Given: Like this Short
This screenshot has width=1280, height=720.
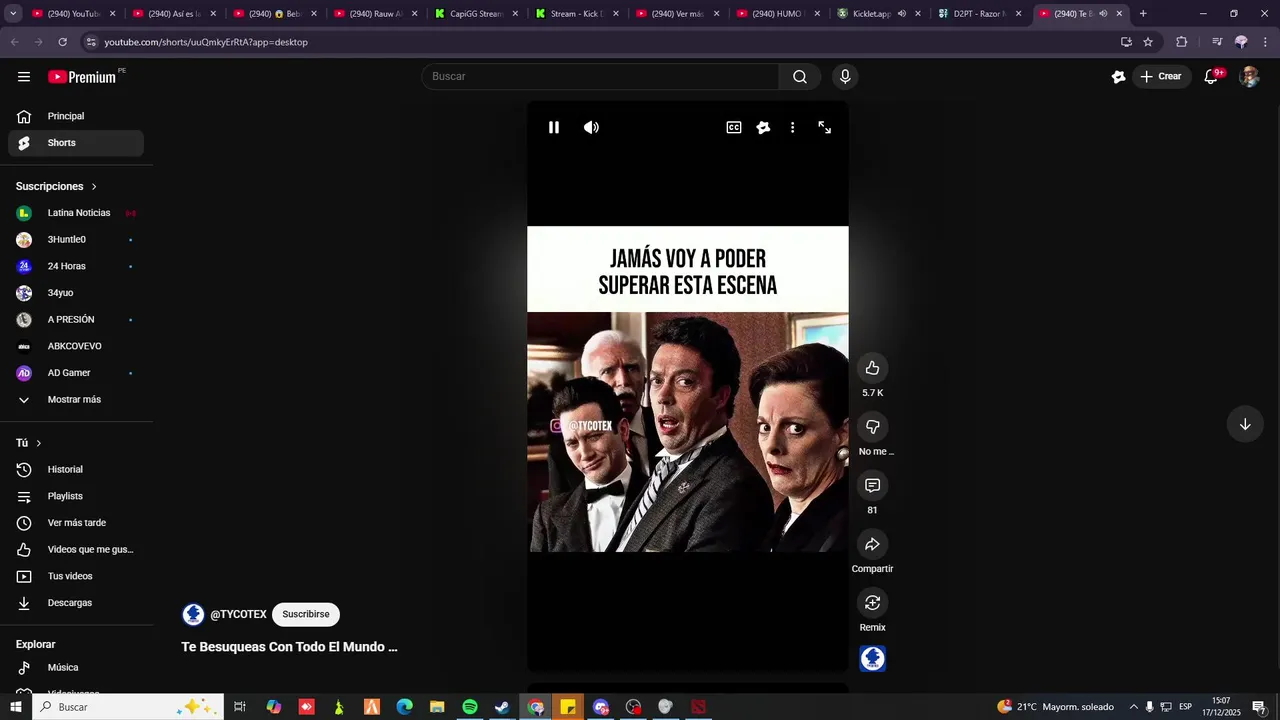Looking at the screenshot, I should click(x=872, y=368).
